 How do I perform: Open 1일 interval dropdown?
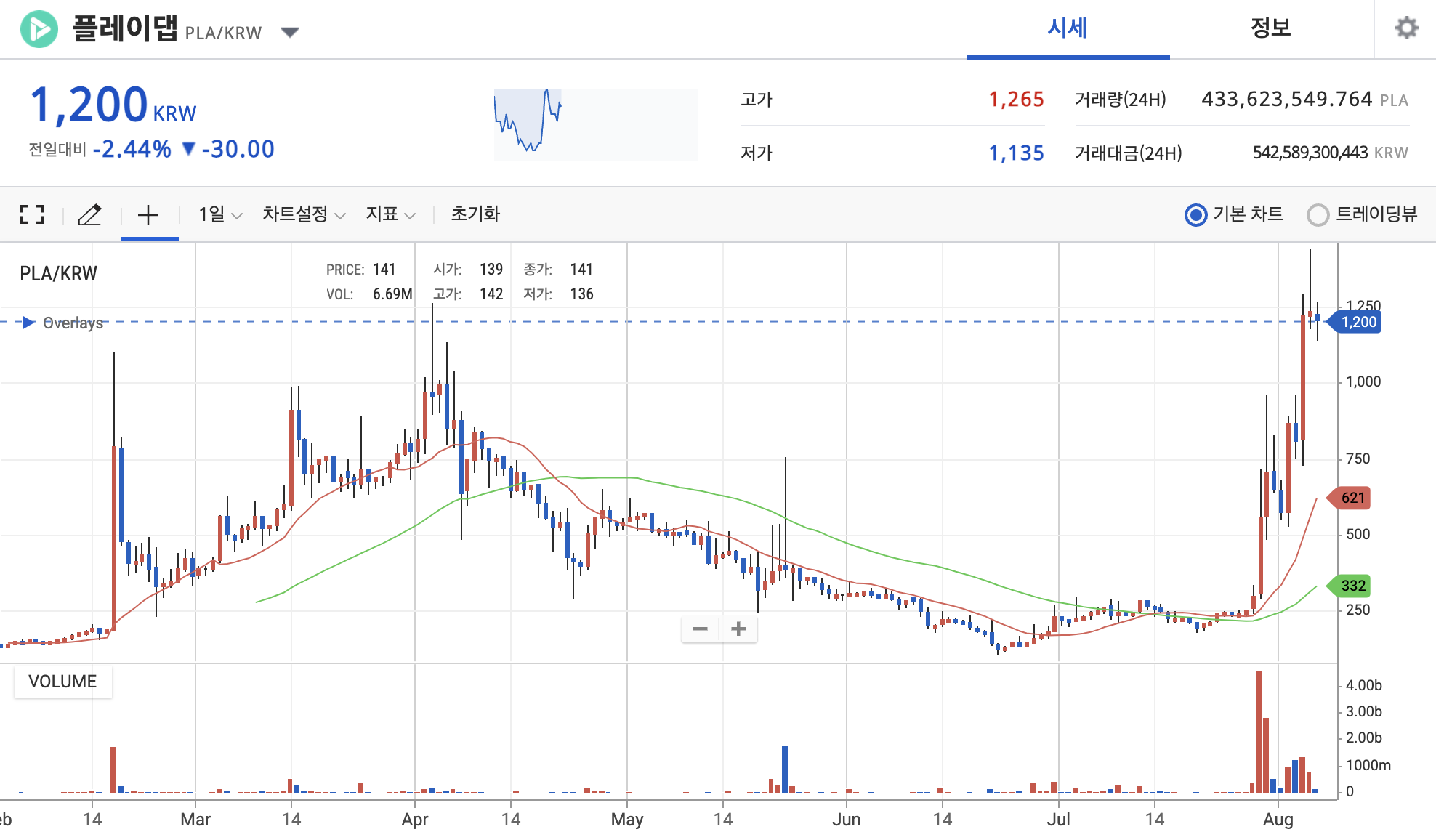(x=219, y=214)
